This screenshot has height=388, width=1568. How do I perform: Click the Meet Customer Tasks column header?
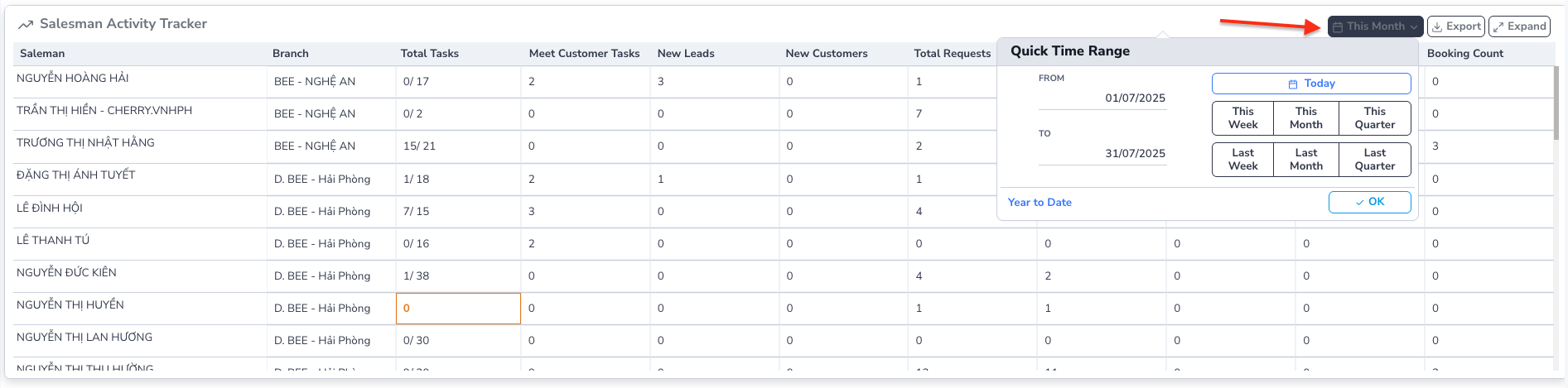point(585,54)
